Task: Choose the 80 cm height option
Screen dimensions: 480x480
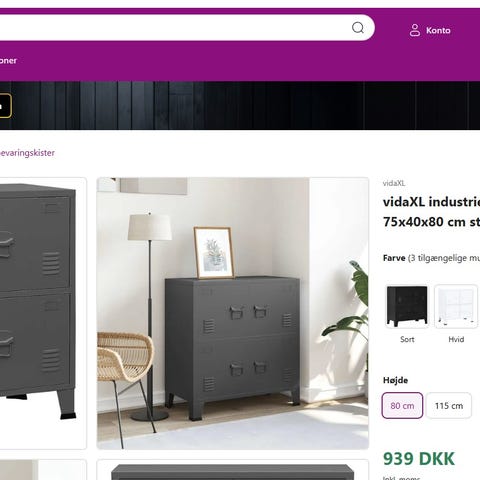Action: tap(402, 405)
